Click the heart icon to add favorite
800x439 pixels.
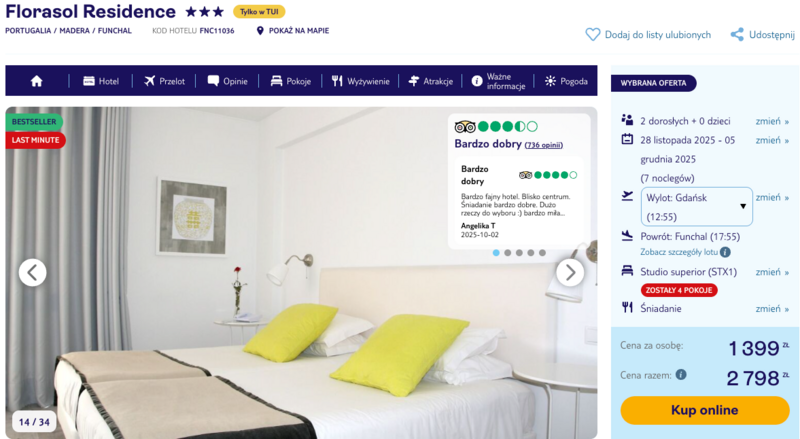click(x=592, y=35)
